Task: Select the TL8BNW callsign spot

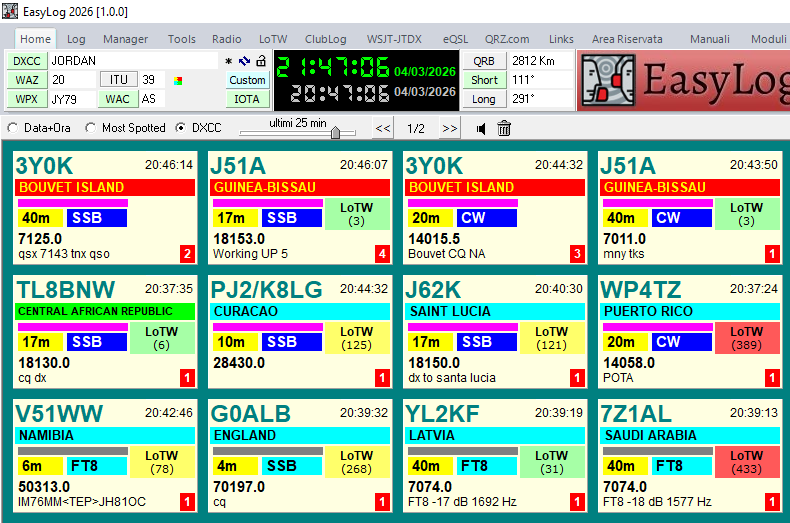Action: [105, 332]
